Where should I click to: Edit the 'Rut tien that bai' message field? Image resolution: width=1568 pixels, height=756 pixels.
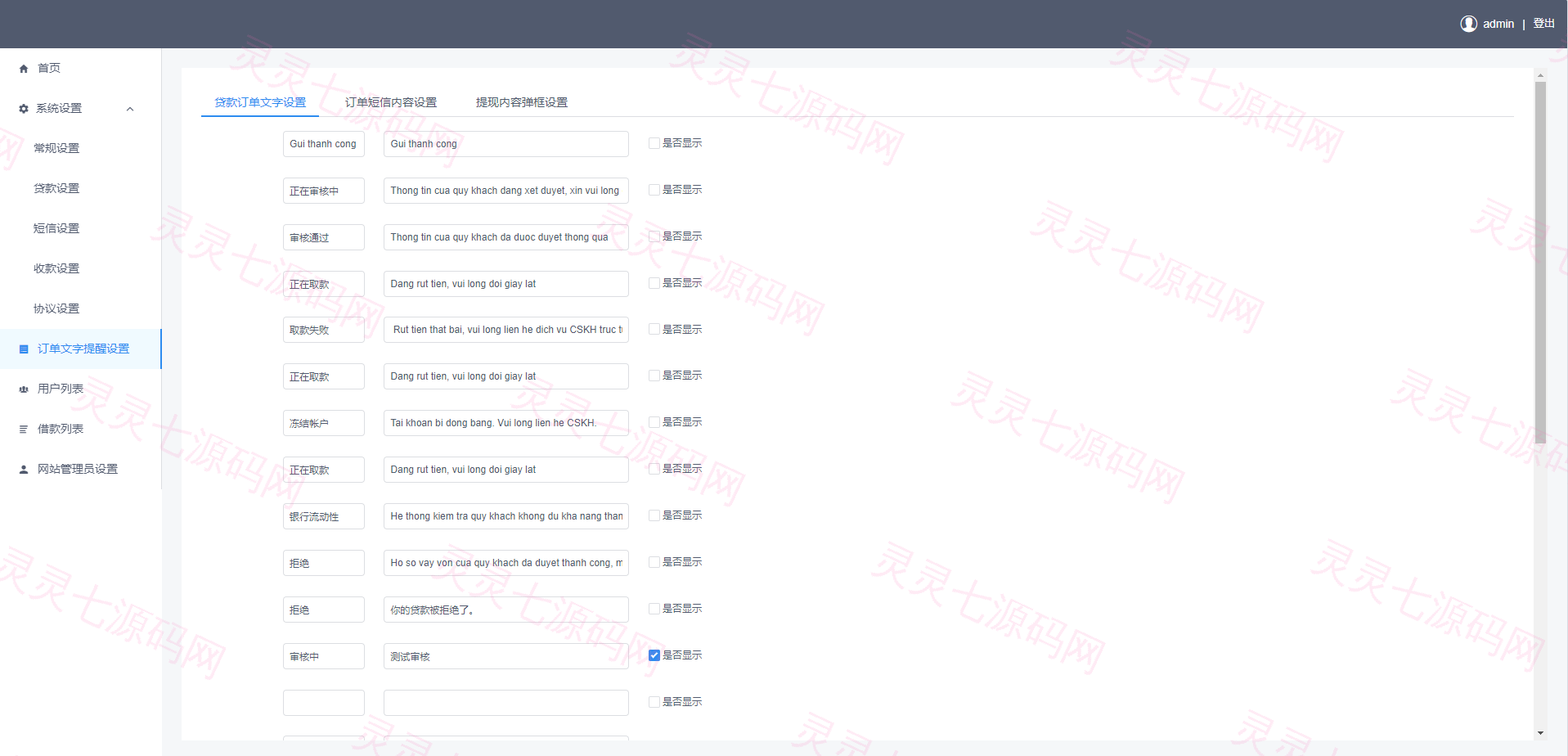[506, 330]
